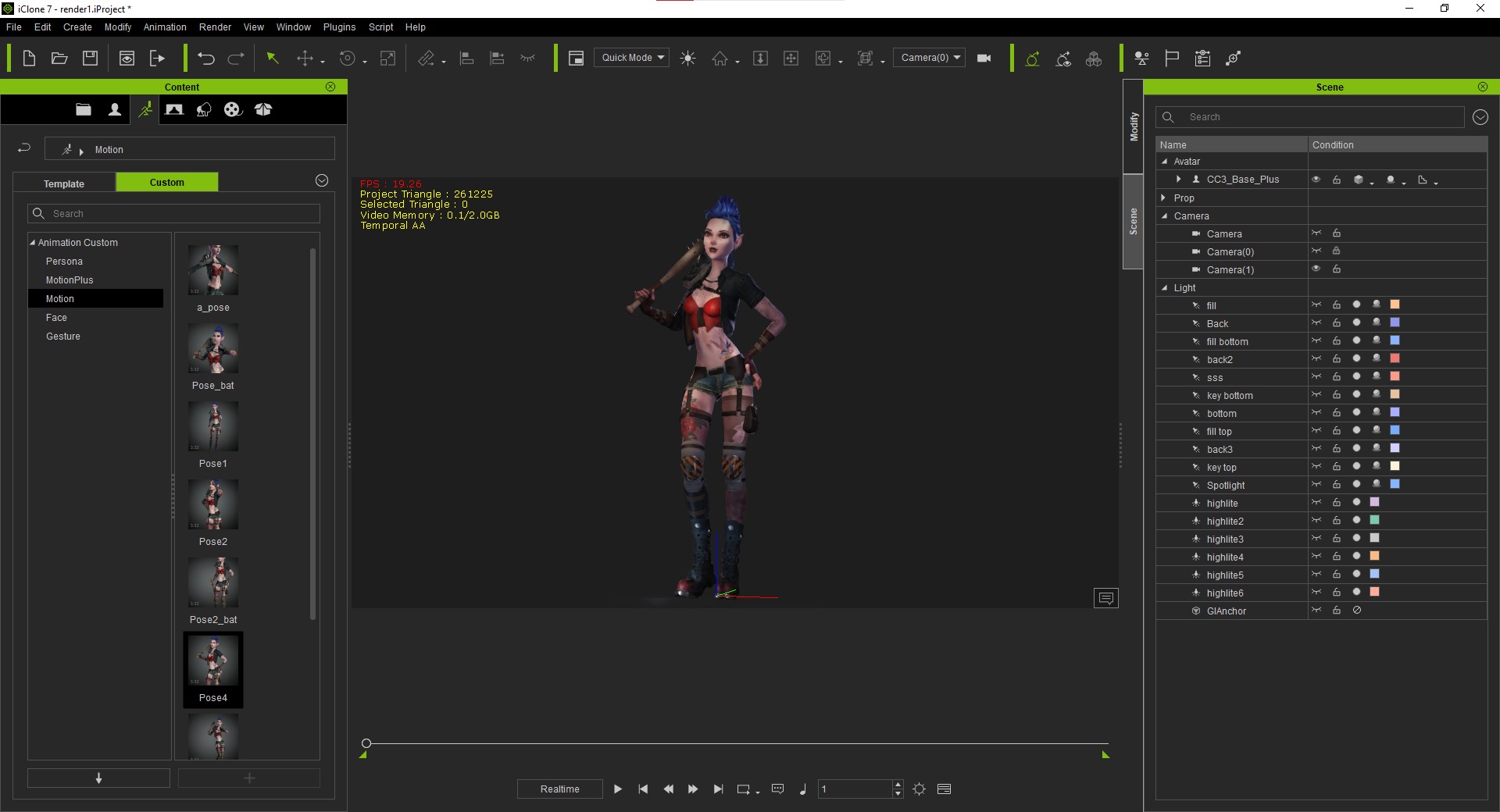The image size is (1500, 812).
Task: Save the project with the disk icon
Action: 90,58
